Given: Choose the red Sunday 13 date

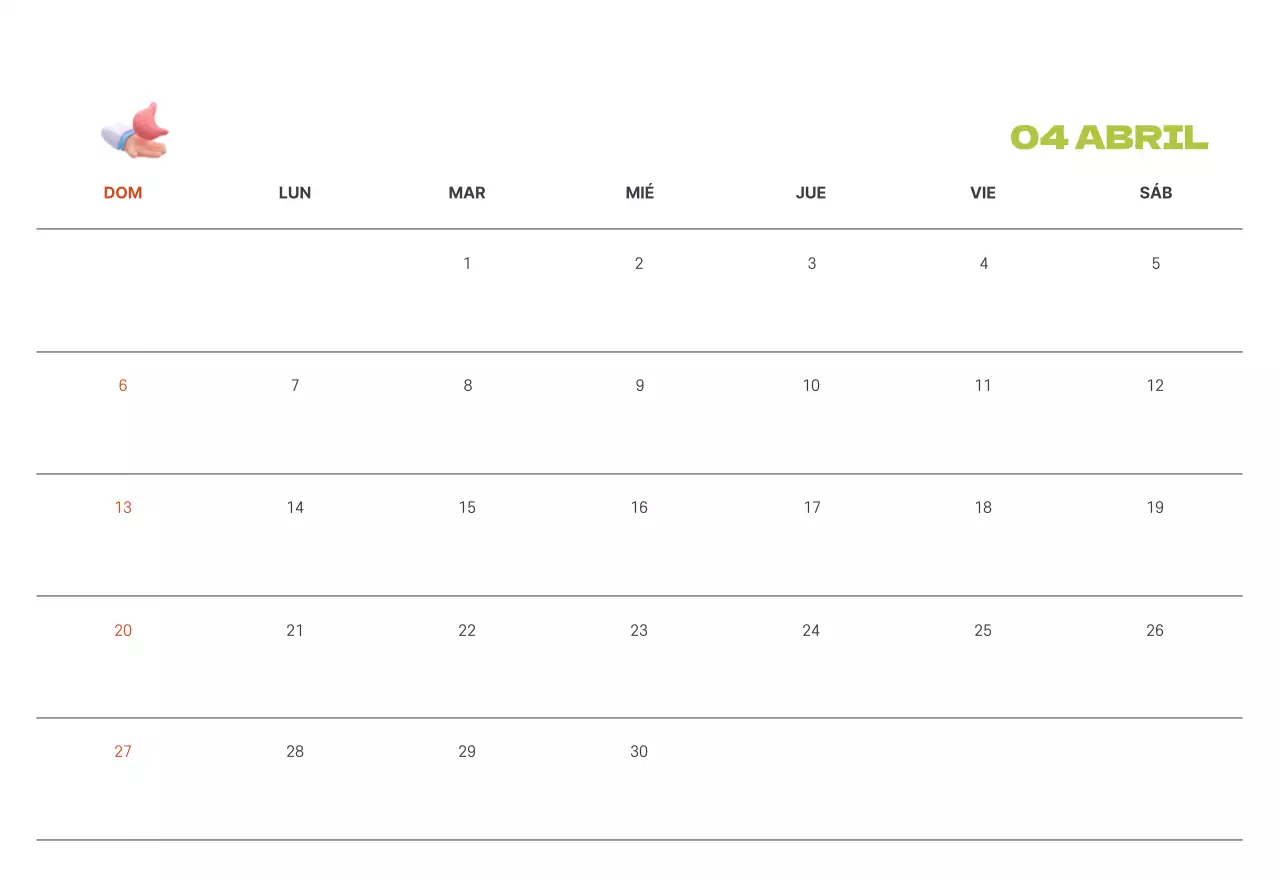Looking at the screenshot, I should [x=123, y=508].
